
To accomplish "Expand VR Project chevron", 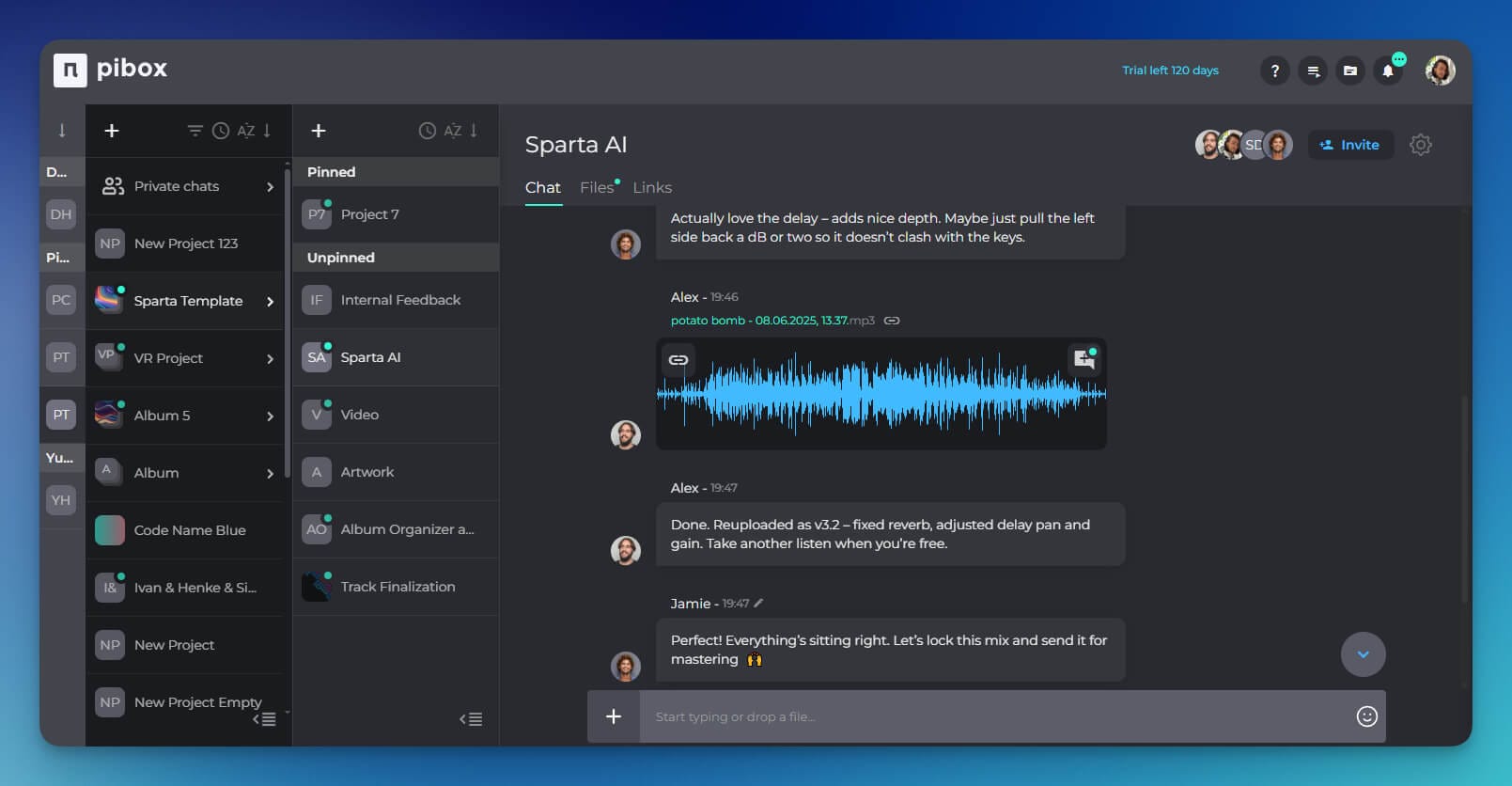I will coord(270,359).
